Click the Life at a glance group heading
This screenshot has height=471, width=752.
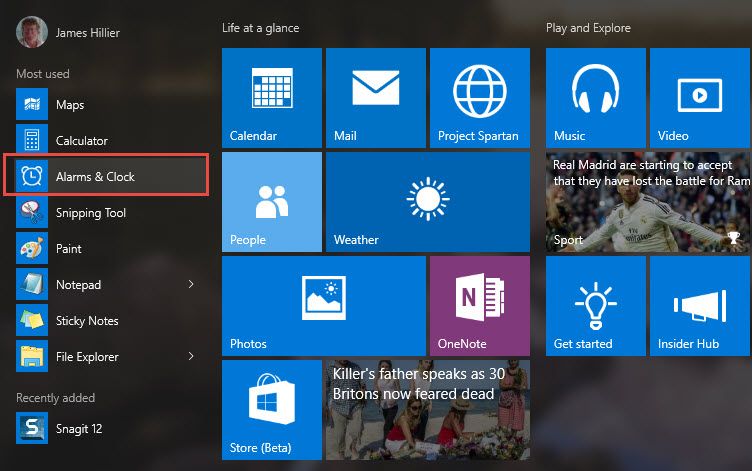[x=260, y=28]
